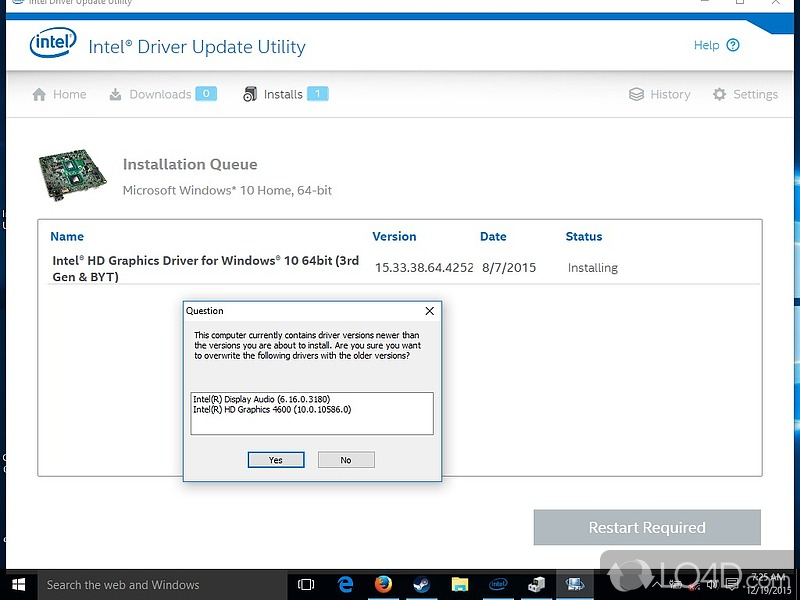This screenshot has height=600, width=800.
Task: Click the motherboard thumbnail image
Action: click(x=72, y=174)
